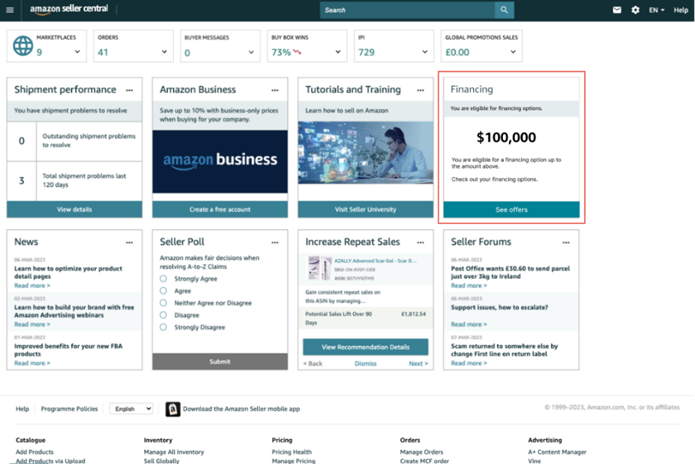Click Manage All Inventory footer link

click(x=174, y=452)
